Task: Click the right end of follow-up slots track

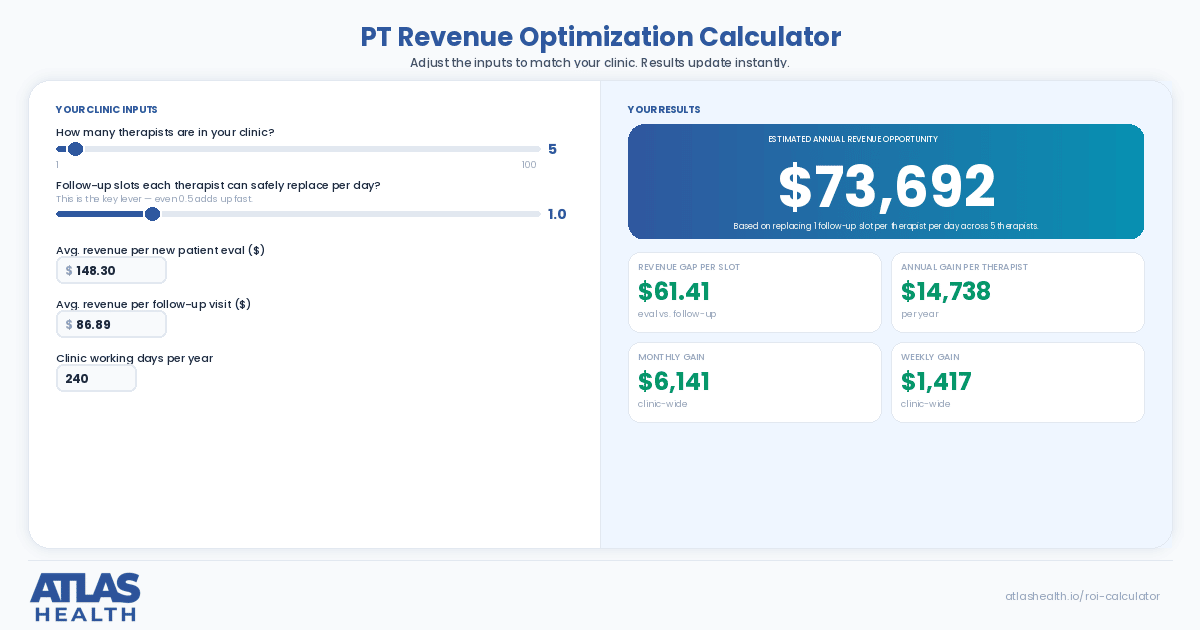Action: coord(536,214)
